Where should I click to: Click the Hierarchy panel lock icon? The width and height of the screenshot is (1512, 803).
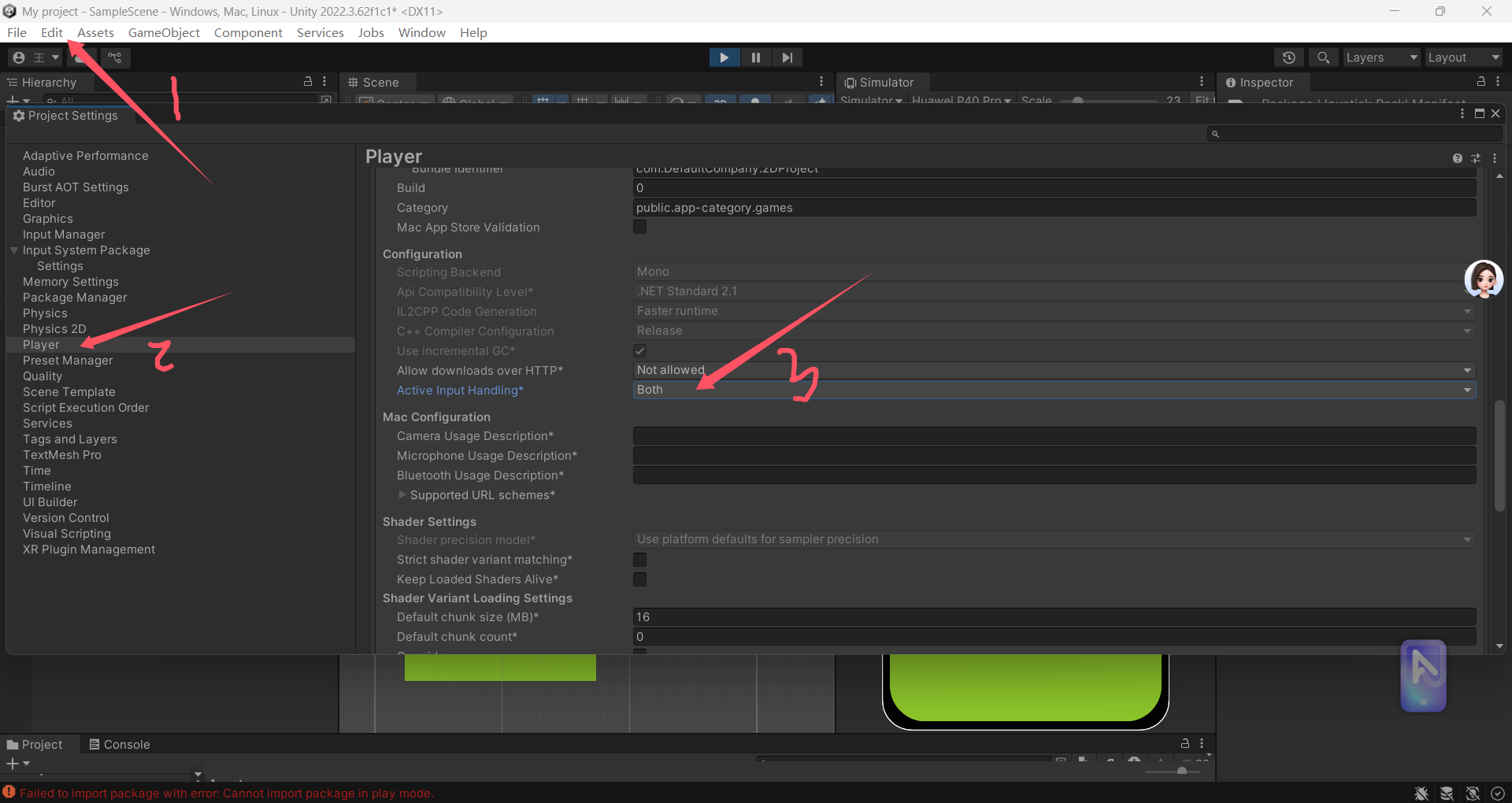(x=308, y=82)
